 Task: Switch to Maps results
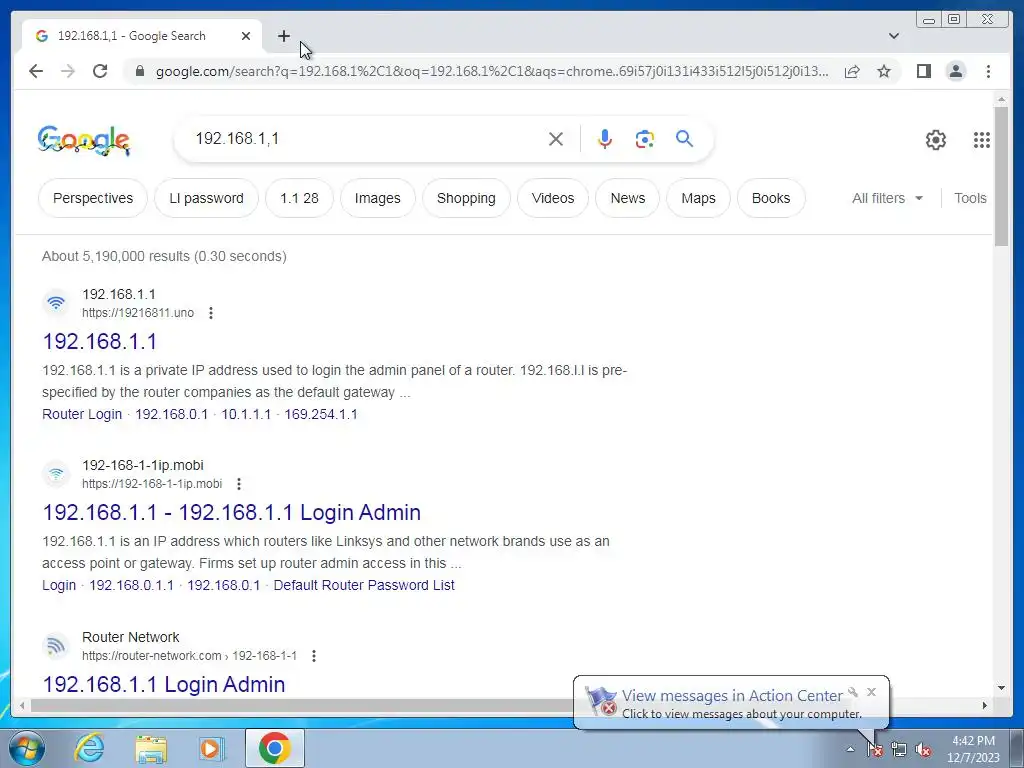[x=698, y=198]
